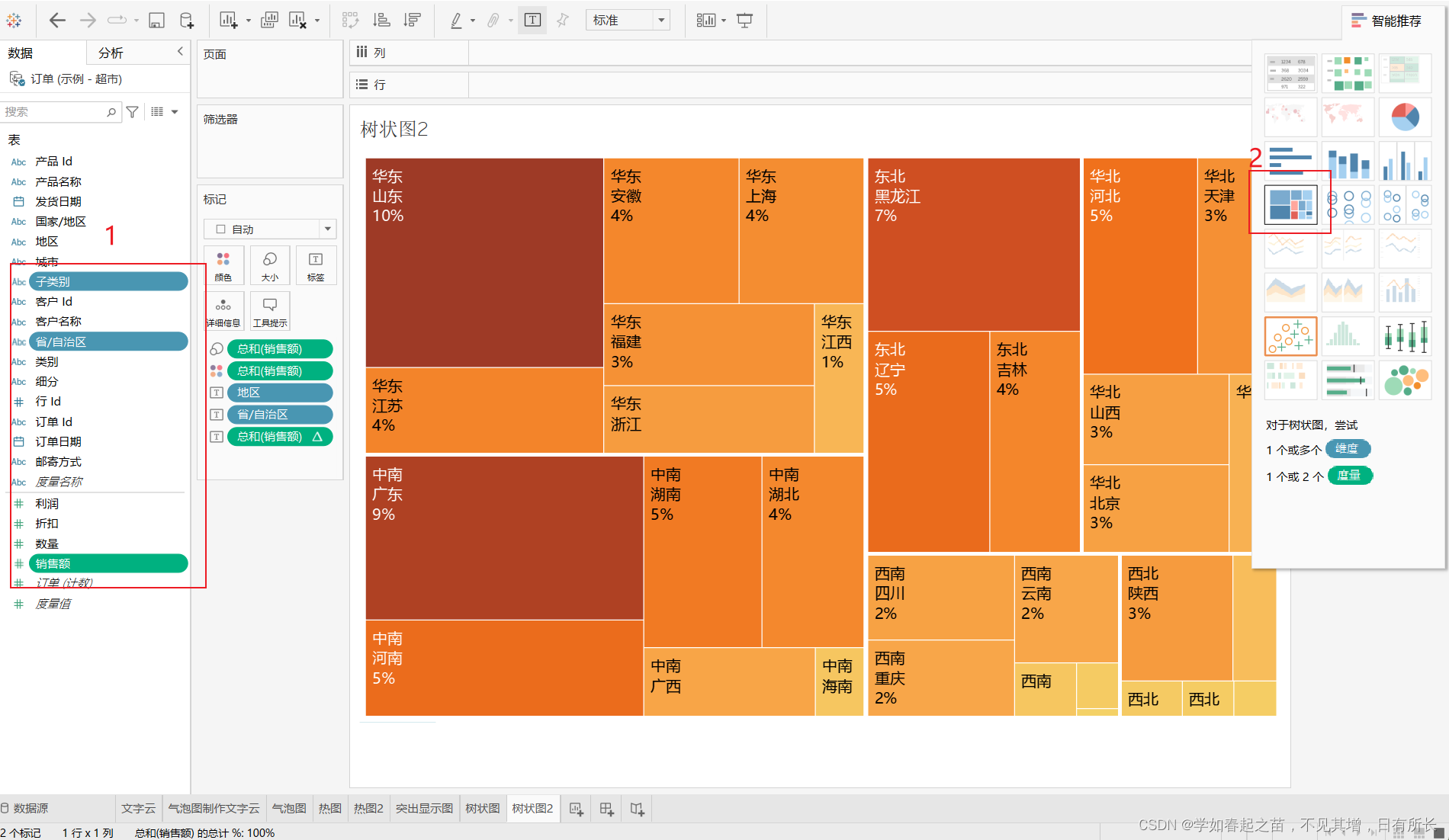The width and height of the screenshot is (1449, 840).
Task: Click the new worksheet chart icon
Action: coord(228,21)
